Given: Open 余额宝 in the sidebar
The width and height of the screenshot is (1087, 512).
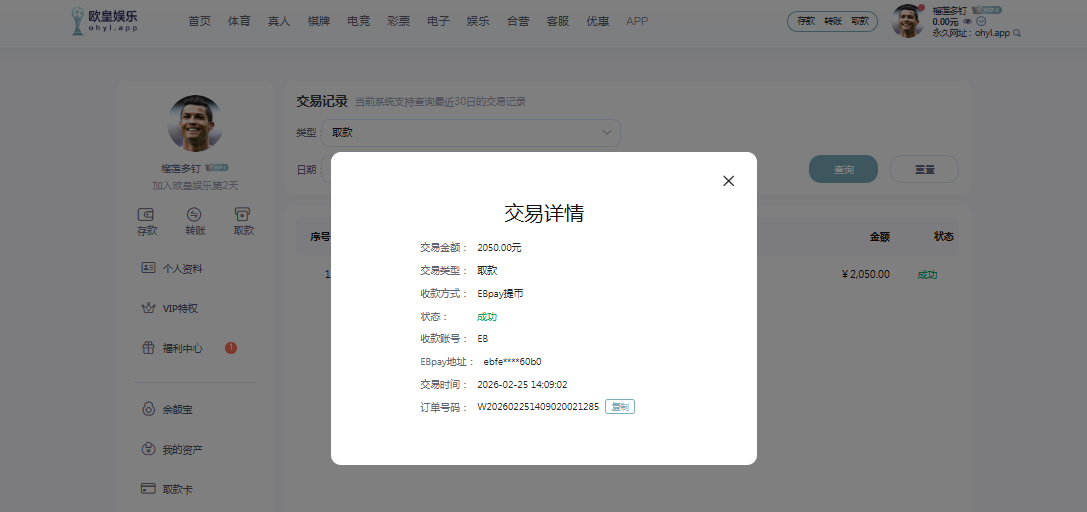Looking at the screenshot, I should coord(177,410).
